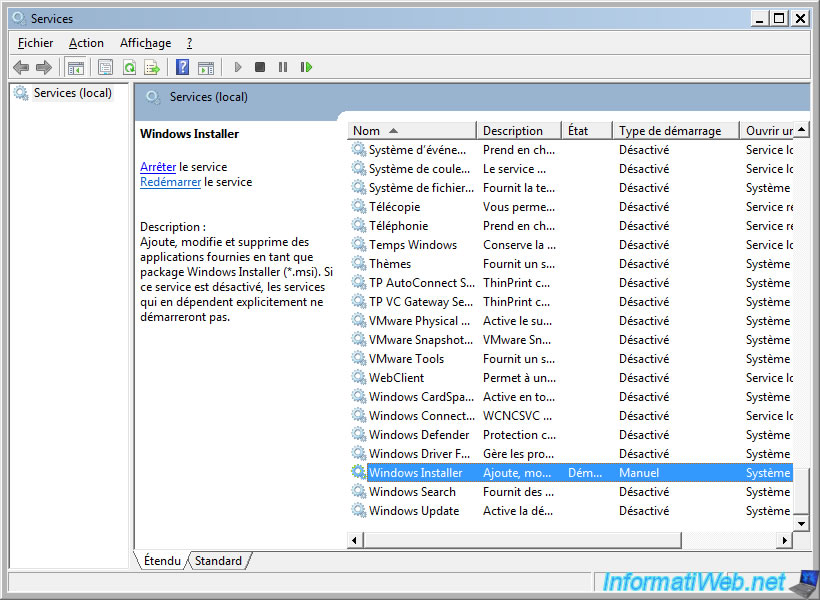Screen dimensions: 820x600
Task: Select the Système d'événe... service row
Action: pyautogui.click(x=571, y=150)
